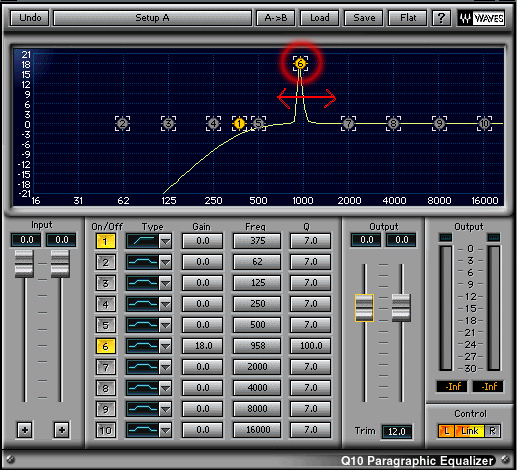Open band 3 filter type dropdown arrow
The image size is (517, 470).
point(165,283)
